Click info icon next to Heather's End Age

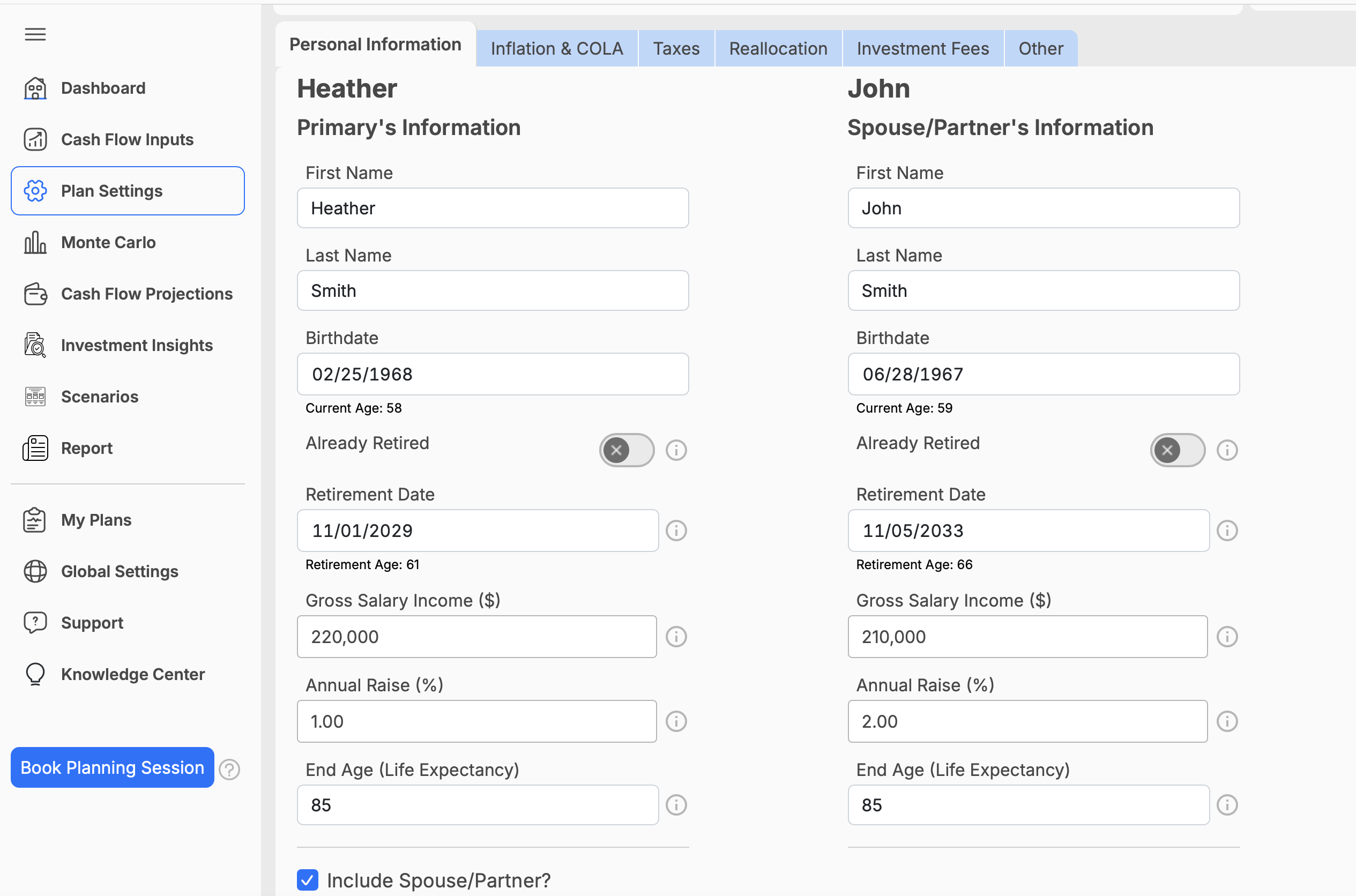click(x=676, y=805)
